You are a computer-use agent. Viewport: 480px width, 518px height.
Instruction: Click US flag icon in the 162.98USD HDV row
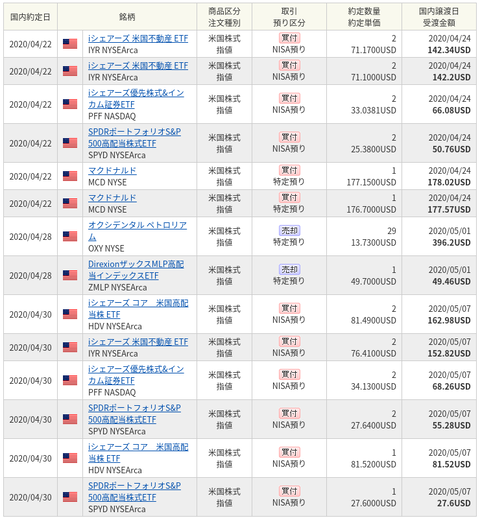click(70, 314)
